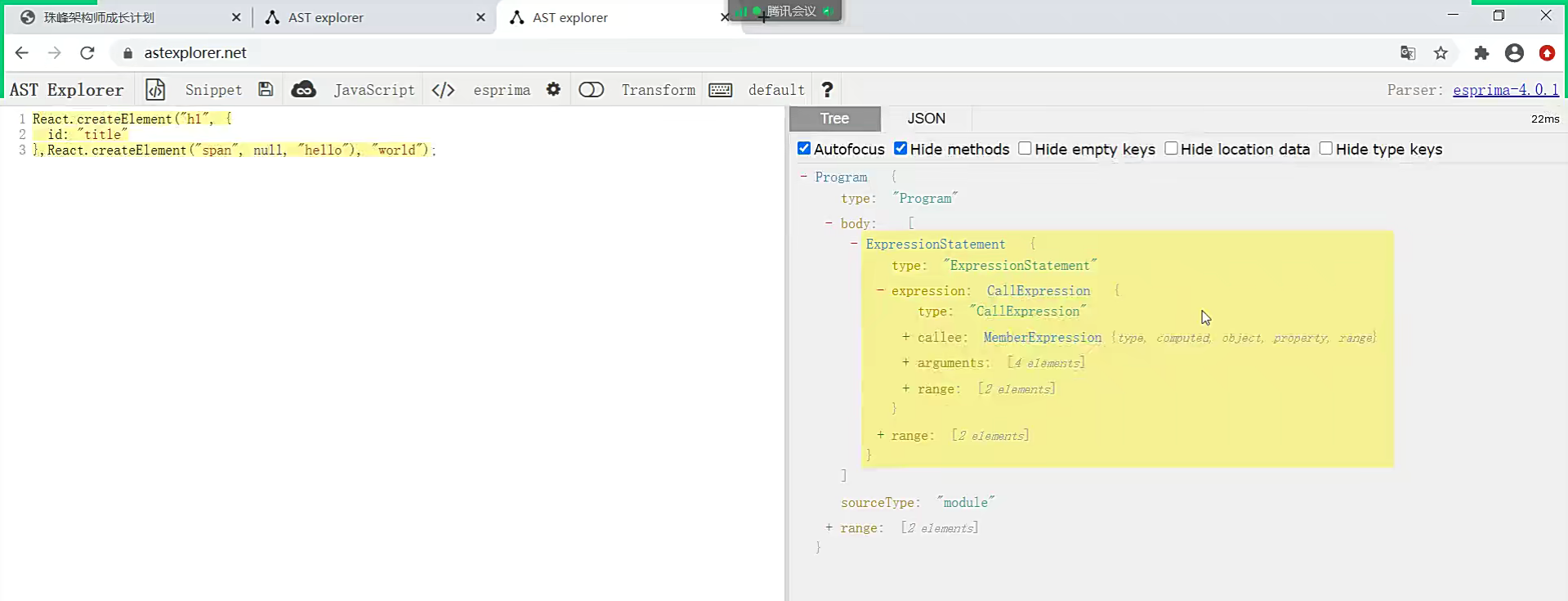Screen dimensions: 1568x601
Task: Uncheck the Autofocus checkbox
Action: pos(804,148)
